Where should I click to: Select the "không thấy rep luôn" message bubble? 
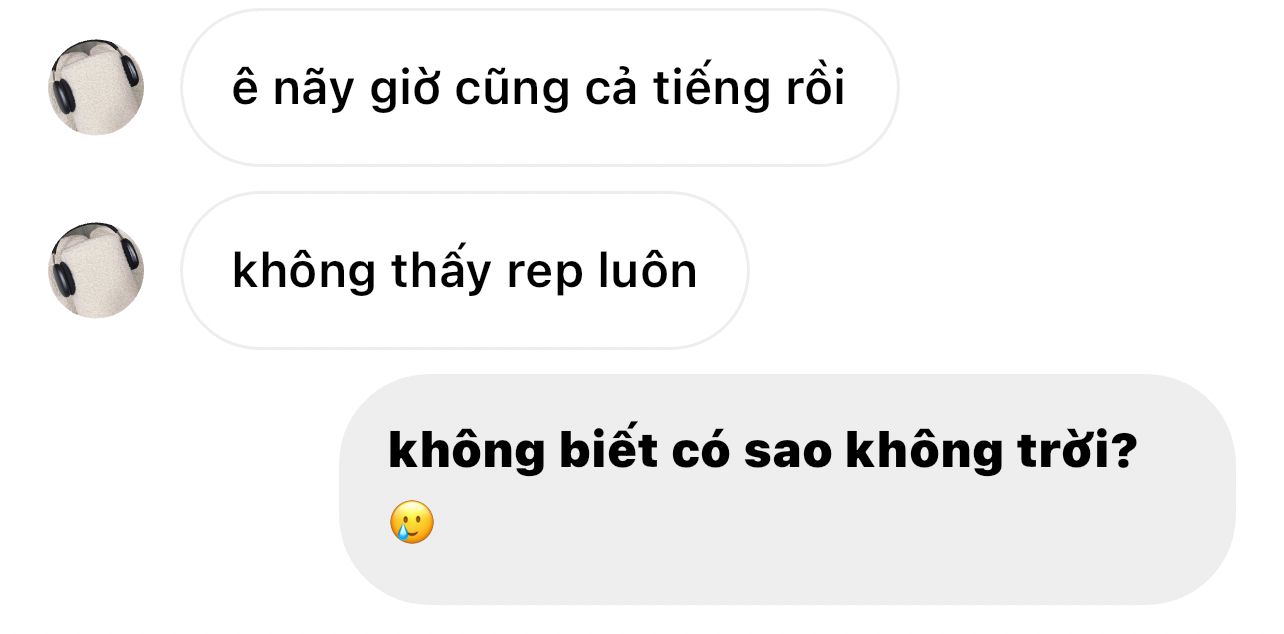465,270
